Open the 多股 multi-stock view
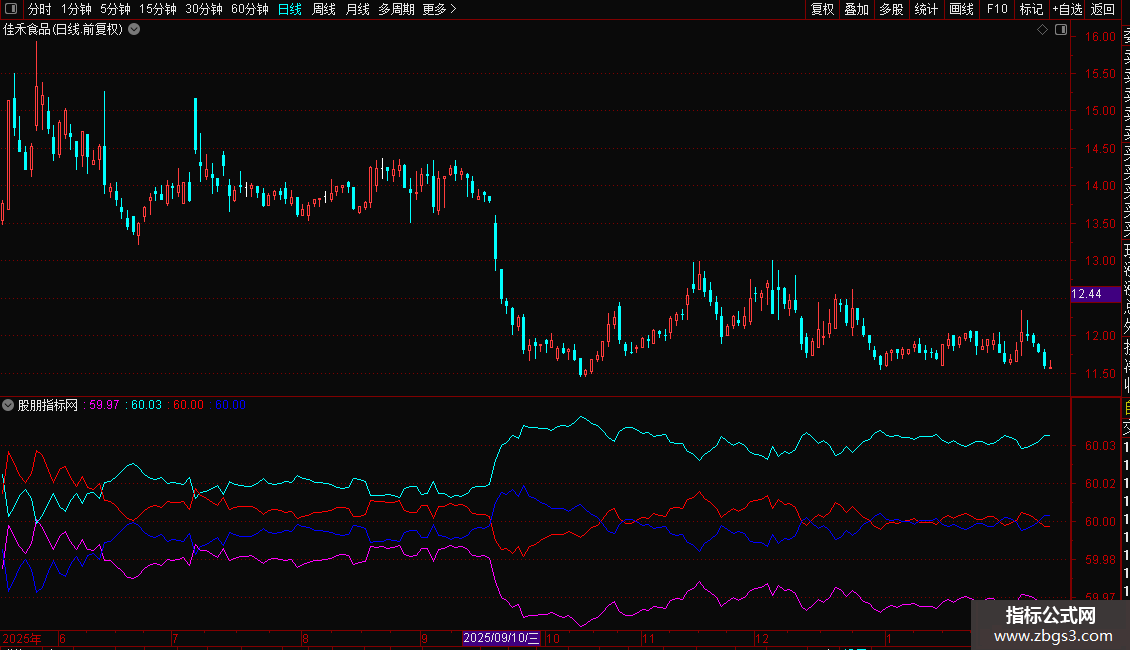 (891, 9)
